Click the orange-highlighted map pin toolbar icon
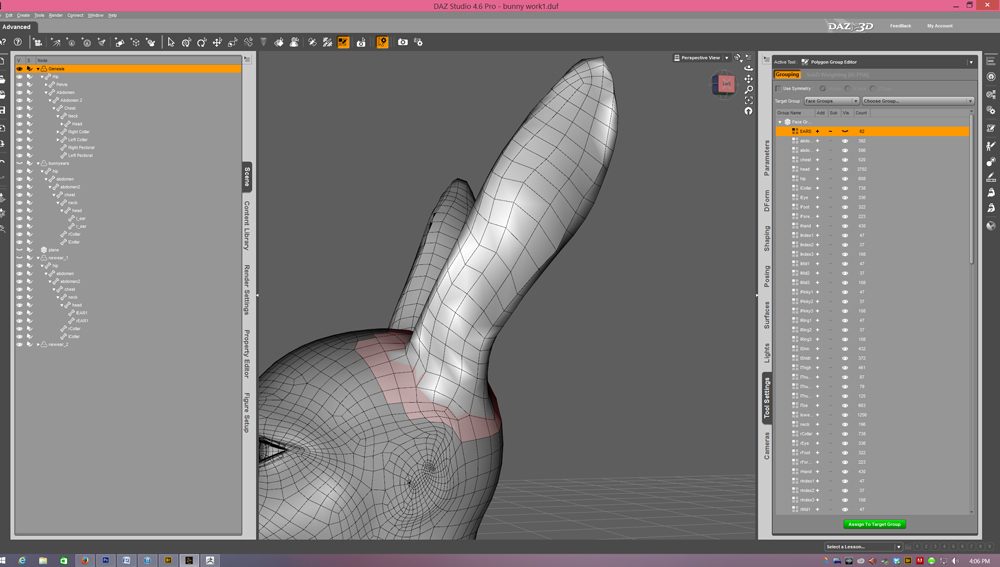Screen dimensions: 1000x567 click(x=382, y=43)
